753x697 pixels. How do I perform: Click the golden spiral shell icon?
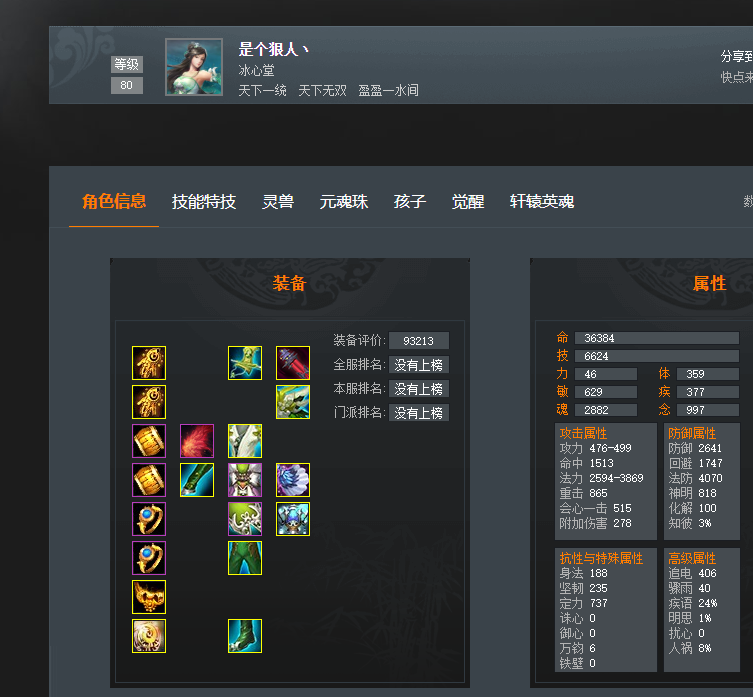(149, 636)
